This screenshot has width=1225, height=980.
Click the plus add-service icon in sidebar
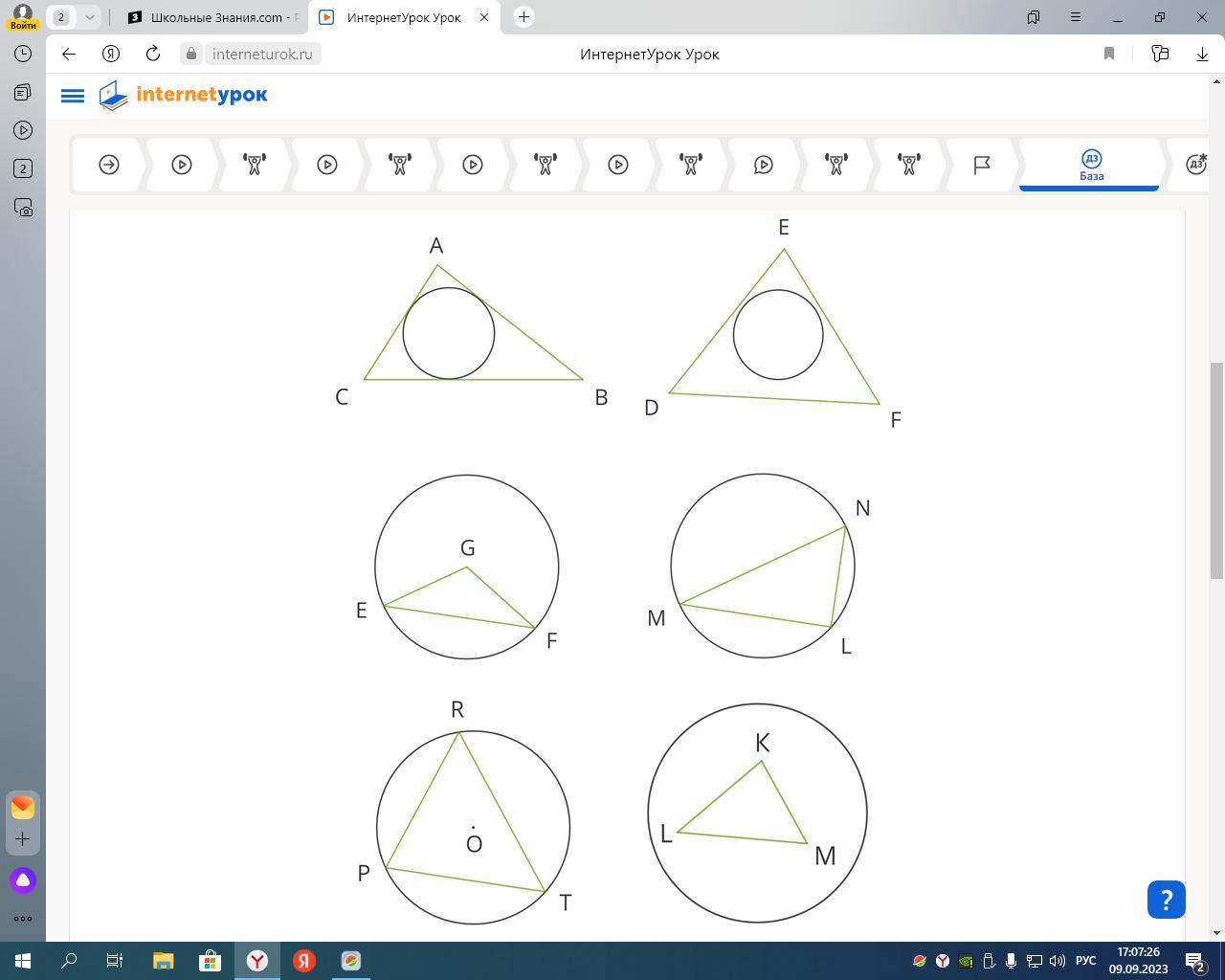[23, 838]
